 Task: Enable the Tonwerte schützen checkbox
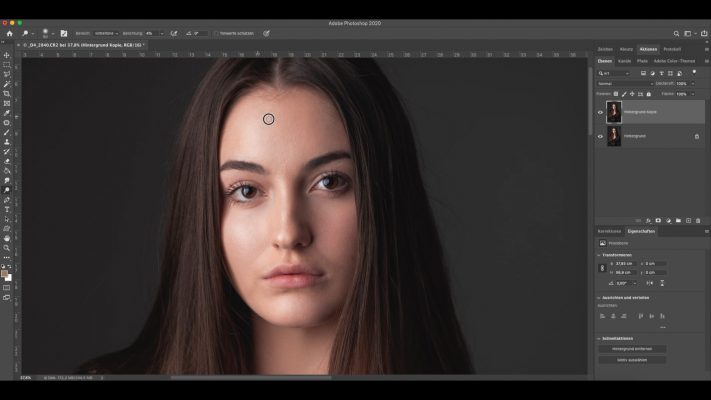(215, 33)
